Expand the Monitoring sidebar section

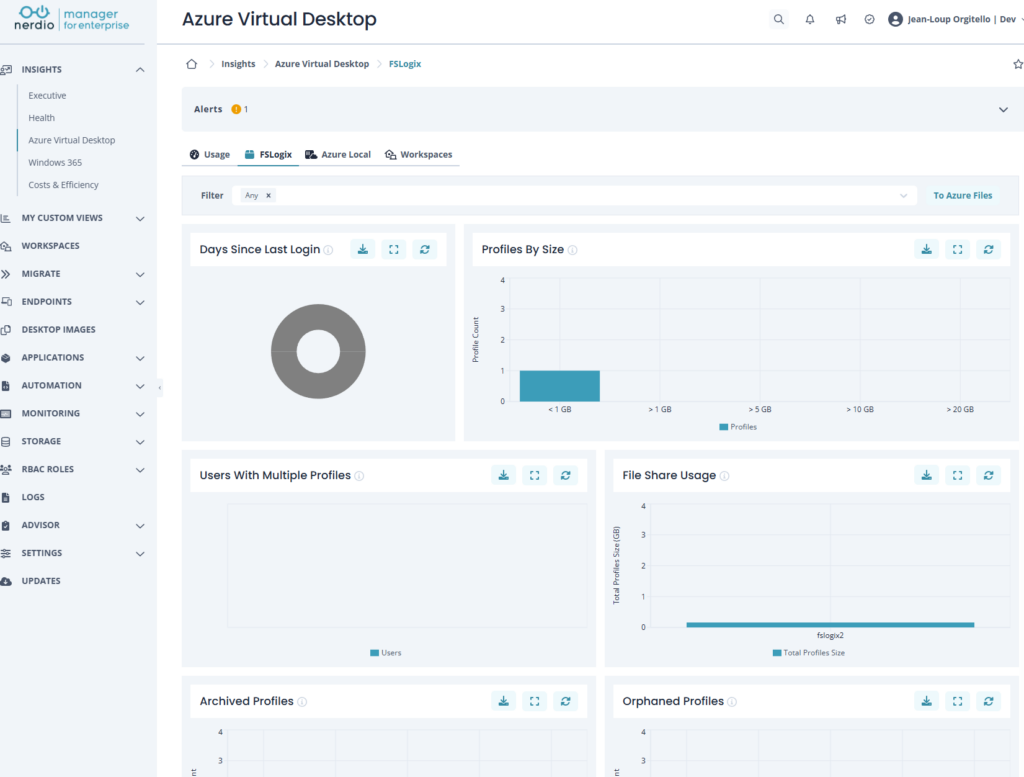pos(140,414)
